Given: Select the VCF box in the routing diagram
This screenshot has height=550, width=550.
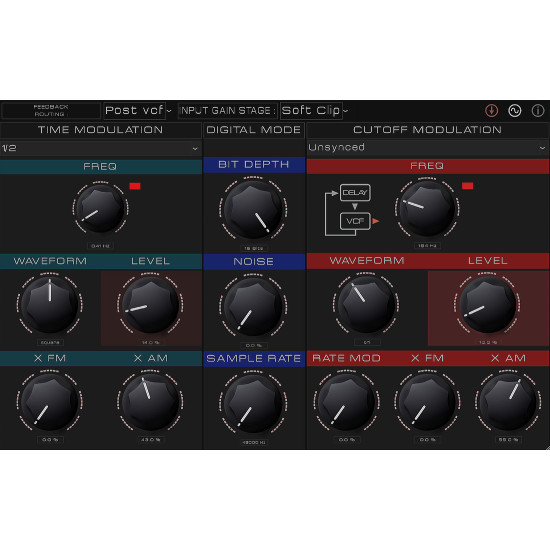Looking at the screenshot, I should point(355,221).
